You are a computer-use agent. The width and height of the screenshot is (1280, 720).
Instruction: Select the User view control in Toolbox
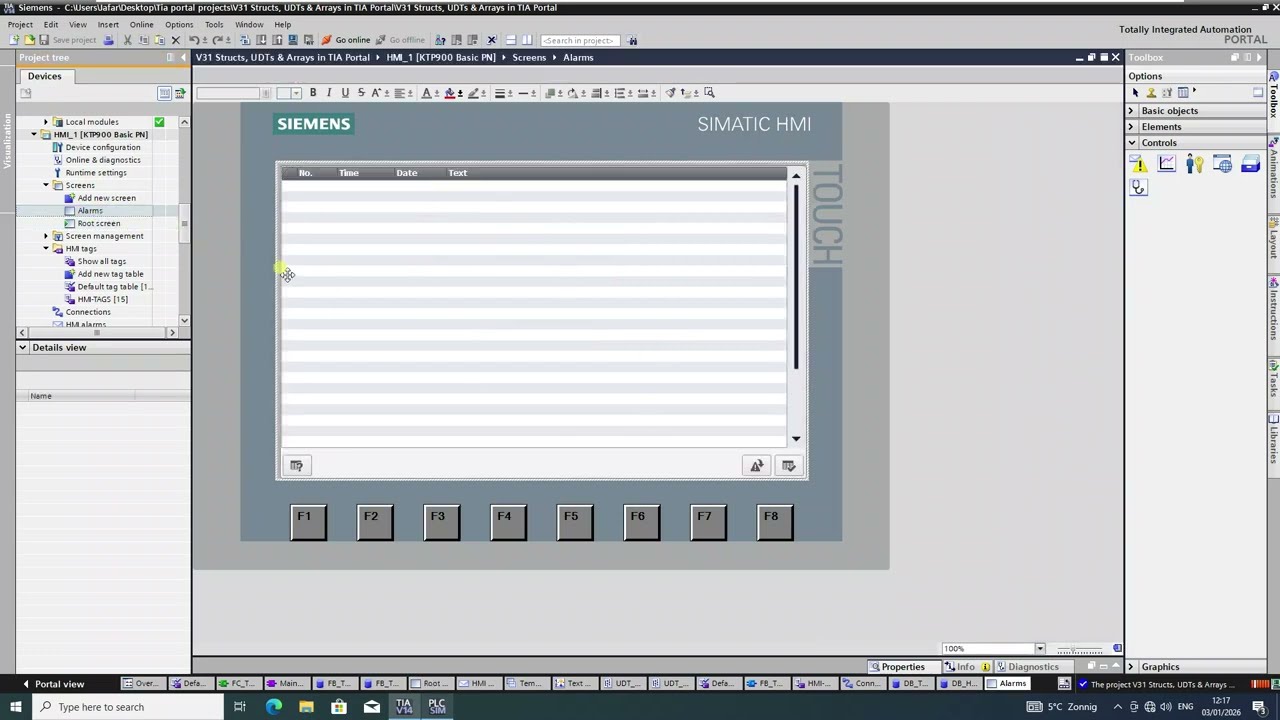1195,164
